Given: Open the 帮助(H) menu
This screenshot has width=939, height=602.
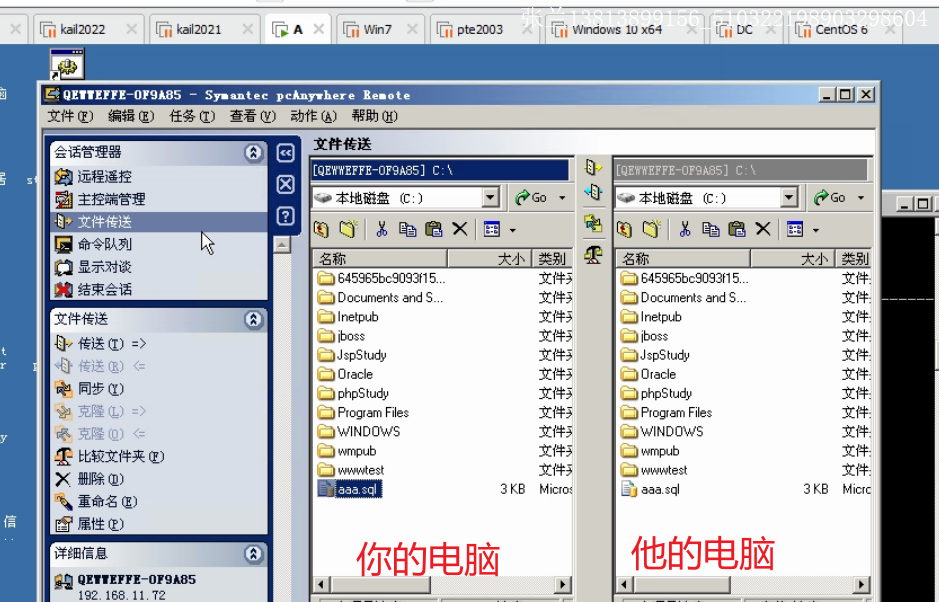Looking at the screenshot, I should tap(374, 116).
